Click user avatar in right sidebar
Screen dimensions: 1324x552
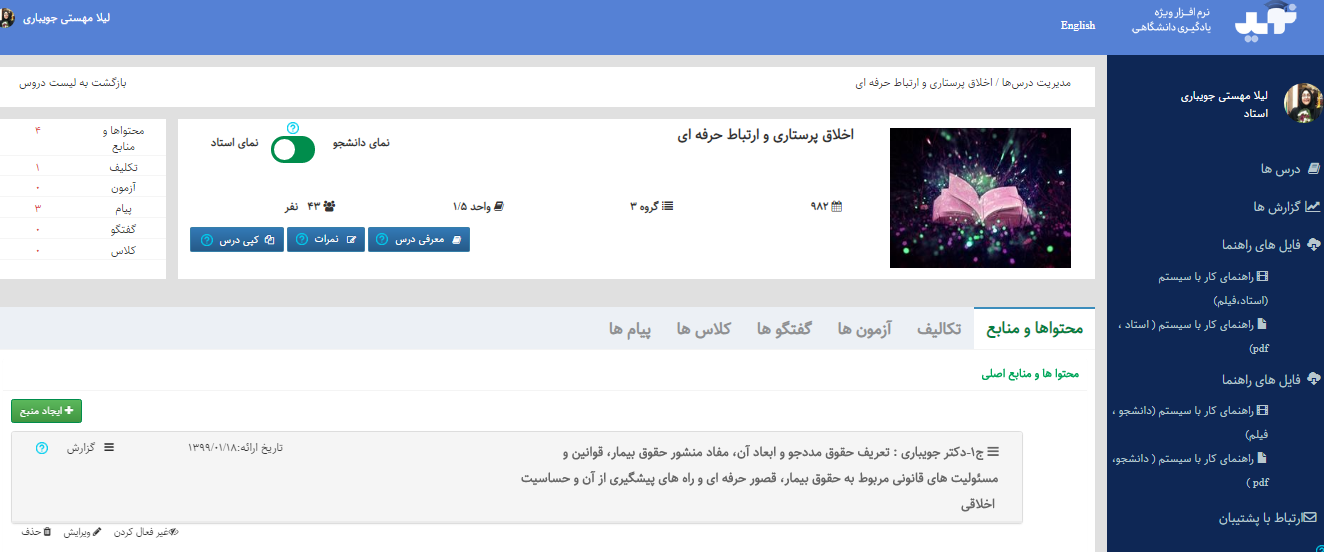click(x=1304, y=104)
